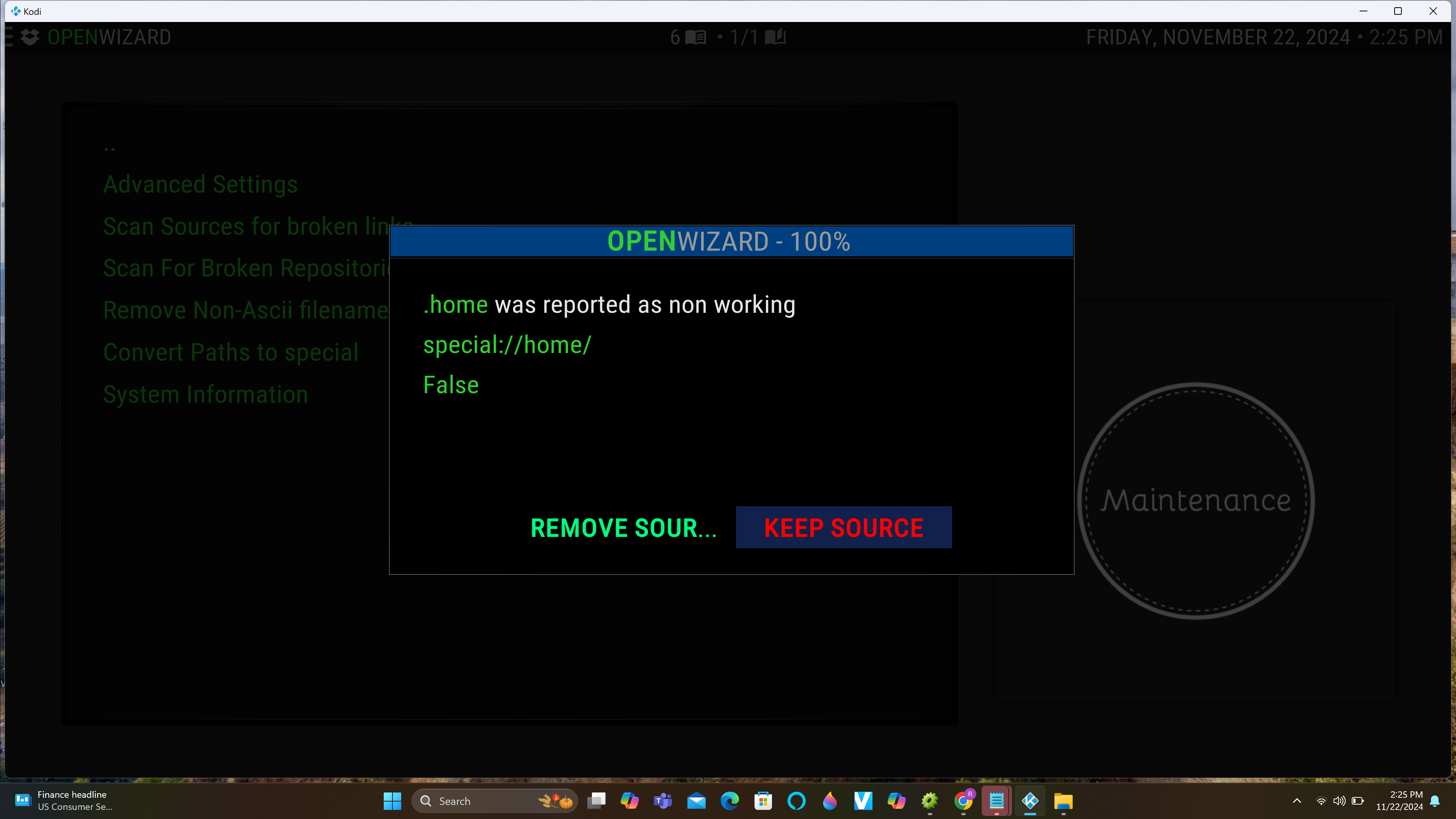1456x819 pixels.
Task: Click the Keep Source button
Action: click(x=843, y=527)
